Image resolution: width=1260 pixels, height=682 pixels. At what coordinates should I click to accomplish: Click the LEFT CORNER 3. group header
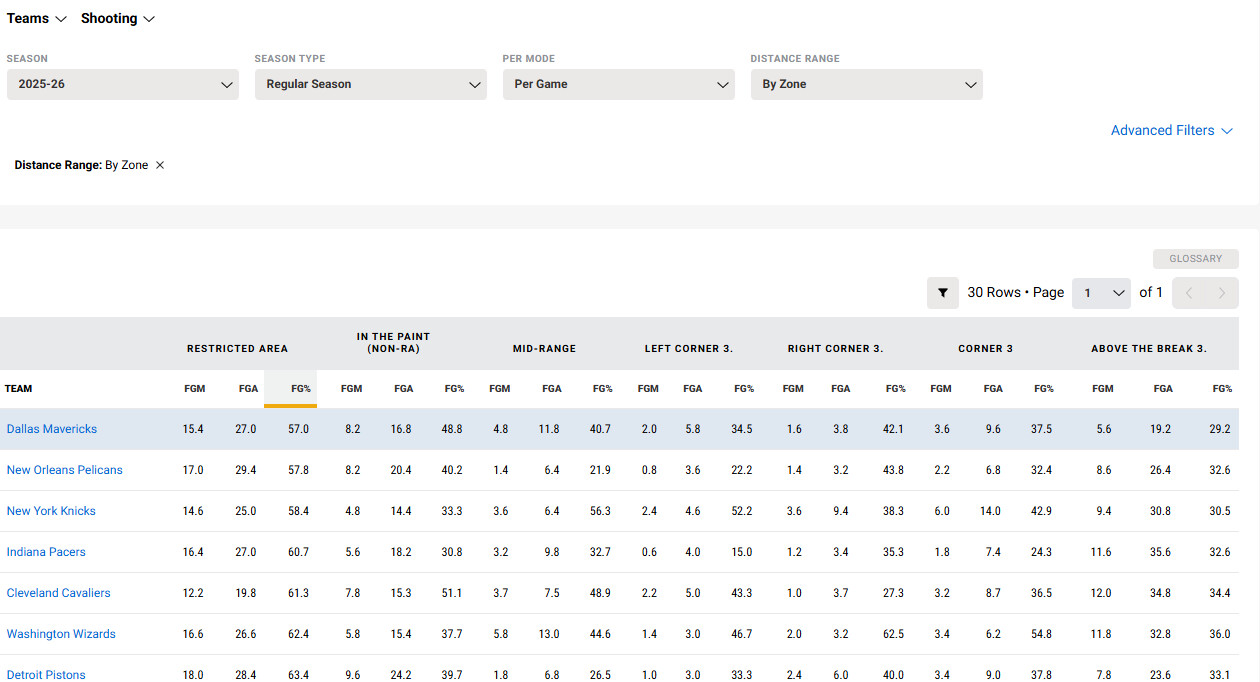689,349
